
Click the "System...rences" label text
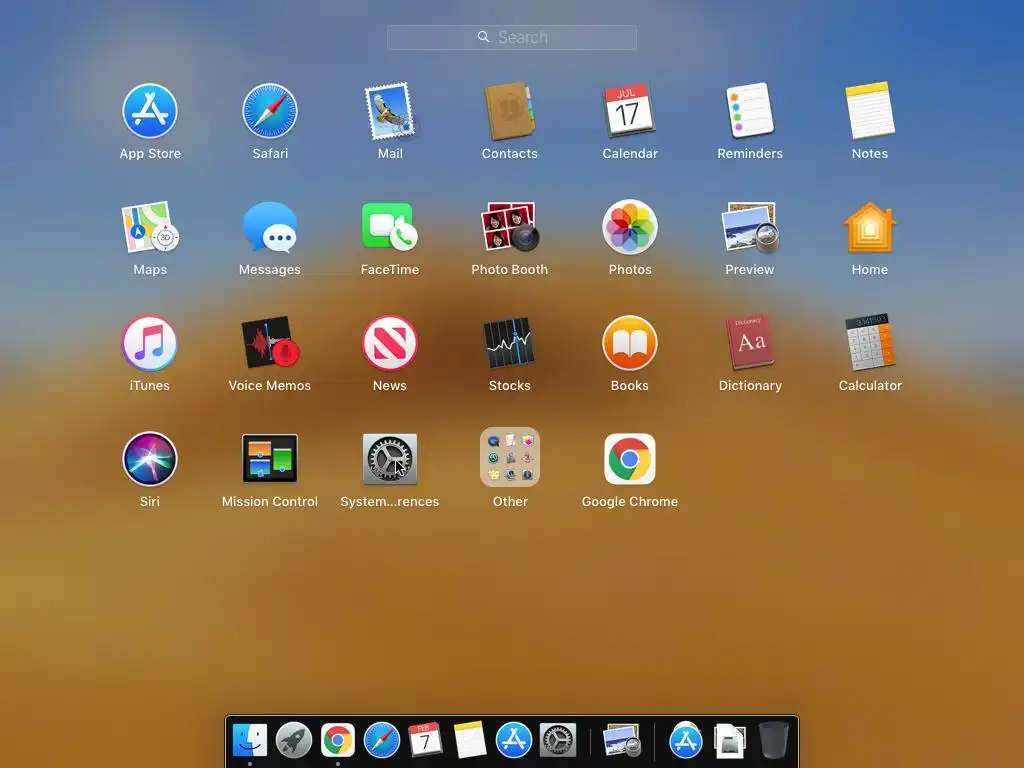[x=390, y=502]
